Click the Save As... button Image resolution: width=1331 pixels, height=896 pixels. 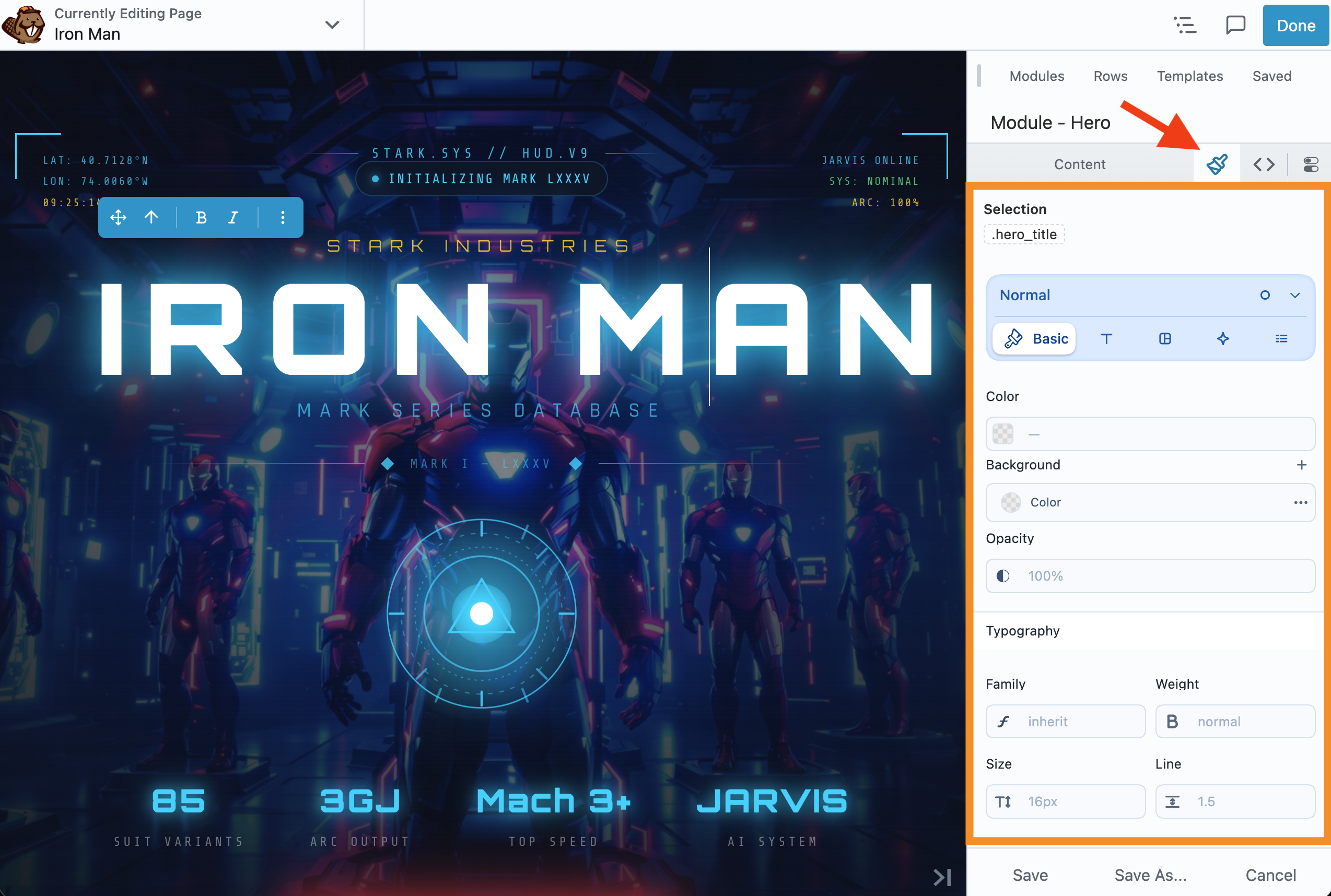pyautogui.click(x=1150, y=875)
